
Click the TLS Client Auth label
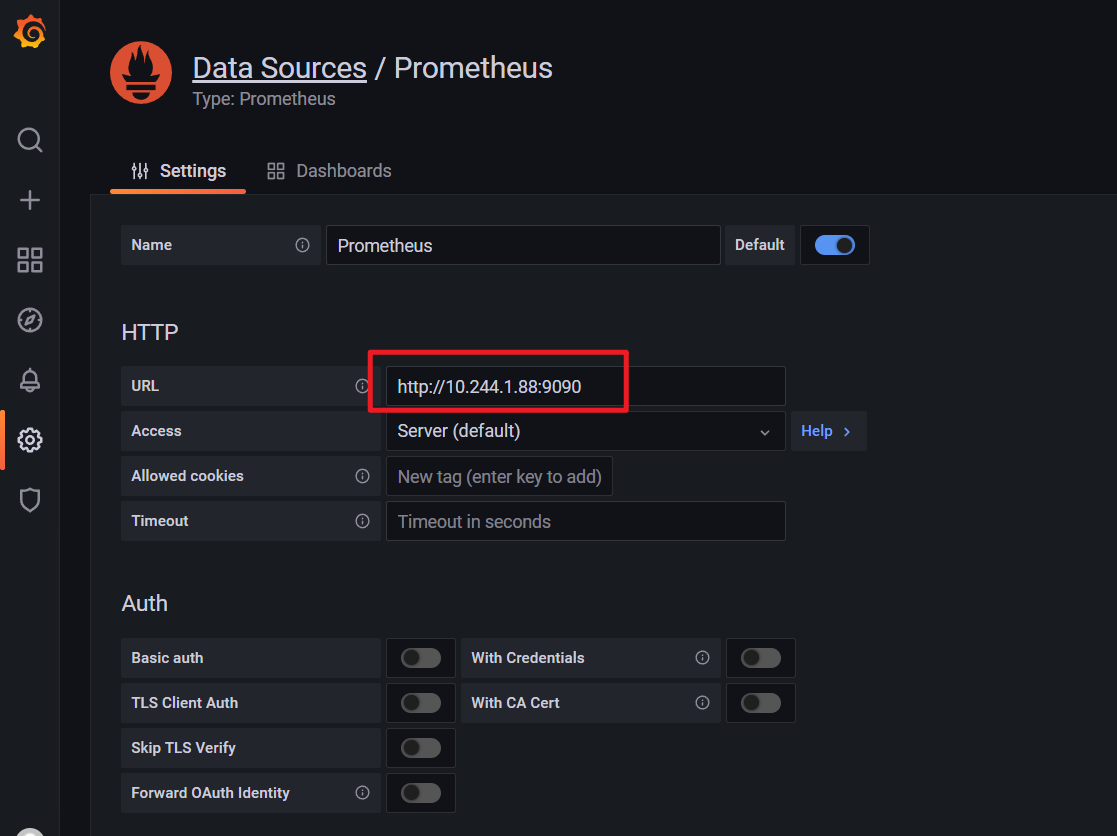click(185, 703)
